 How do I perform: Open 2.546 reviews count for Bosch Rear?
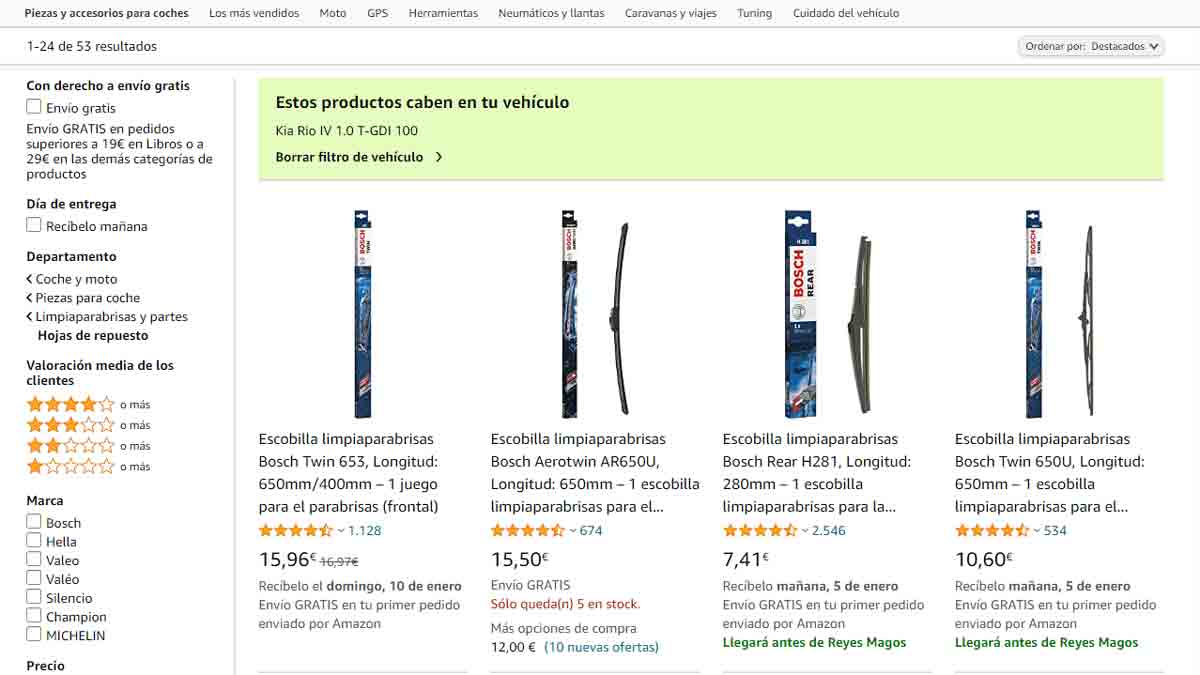(828, 530)
